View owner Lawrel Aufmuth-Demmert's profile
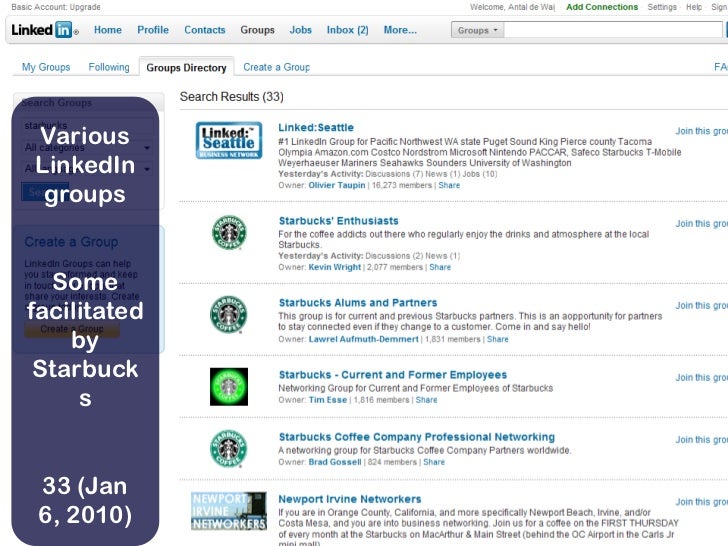The image size is (728, 546). pos(364,339)
